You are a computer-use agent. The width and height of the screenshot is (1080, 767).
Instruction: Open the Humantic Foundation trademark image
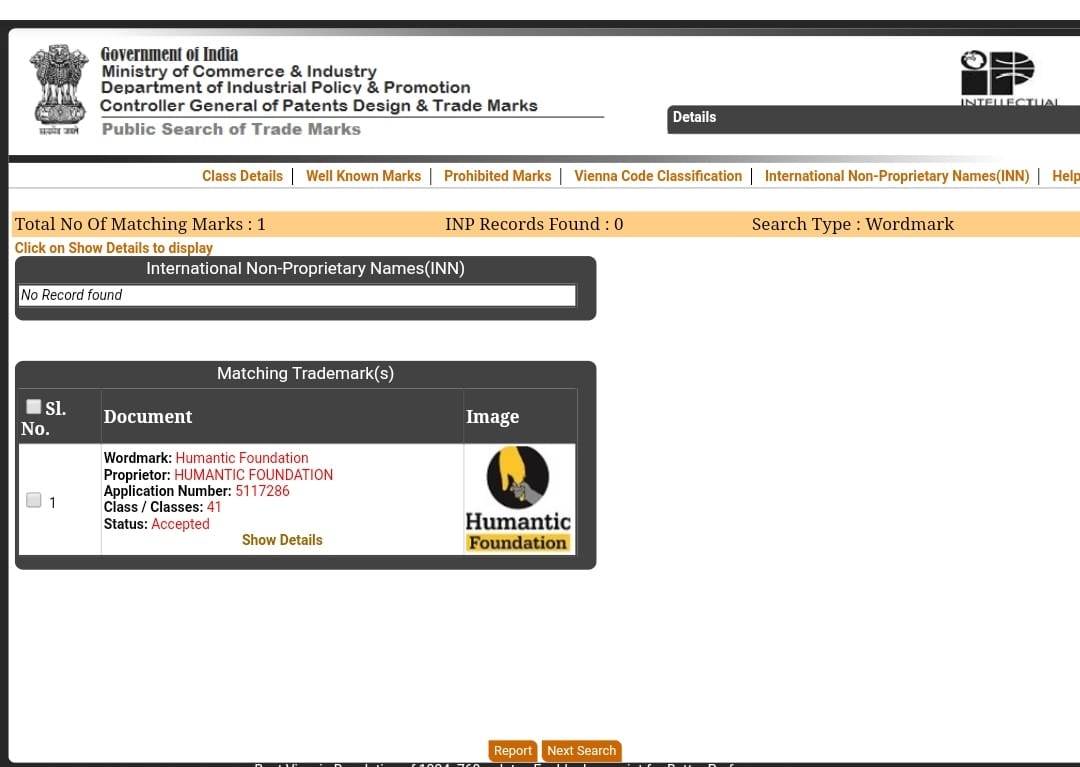[x=518, y=498]
